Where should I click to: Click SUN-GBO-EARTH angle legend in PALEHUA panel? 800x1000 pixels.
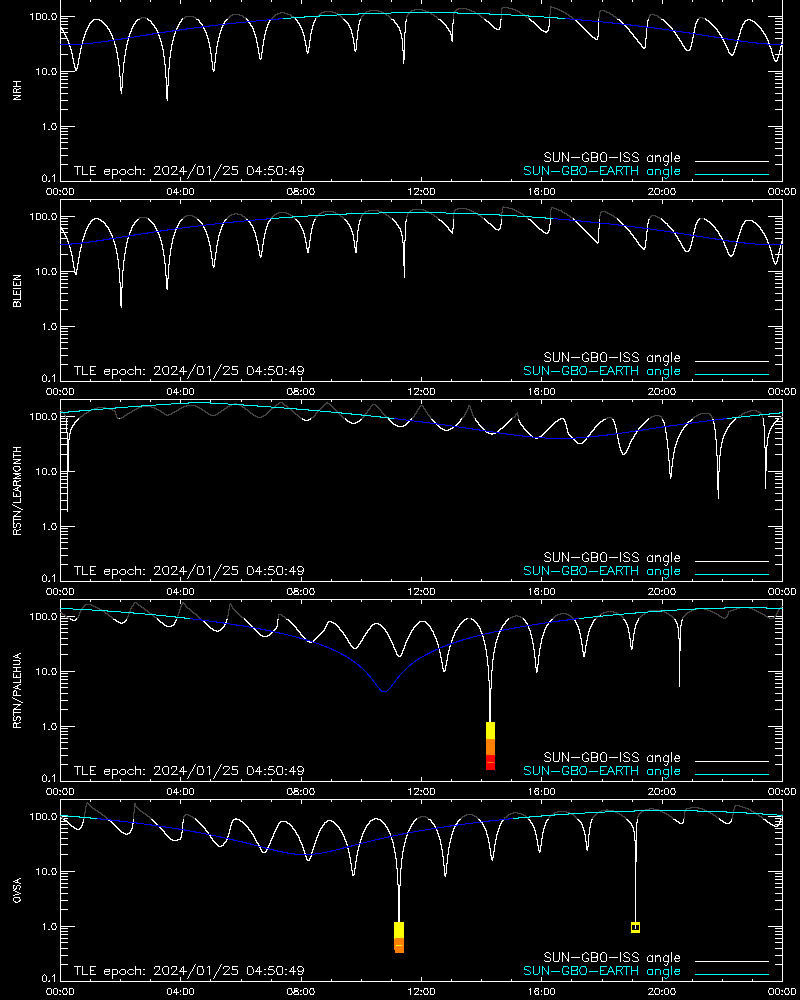[x=602, y=771]
